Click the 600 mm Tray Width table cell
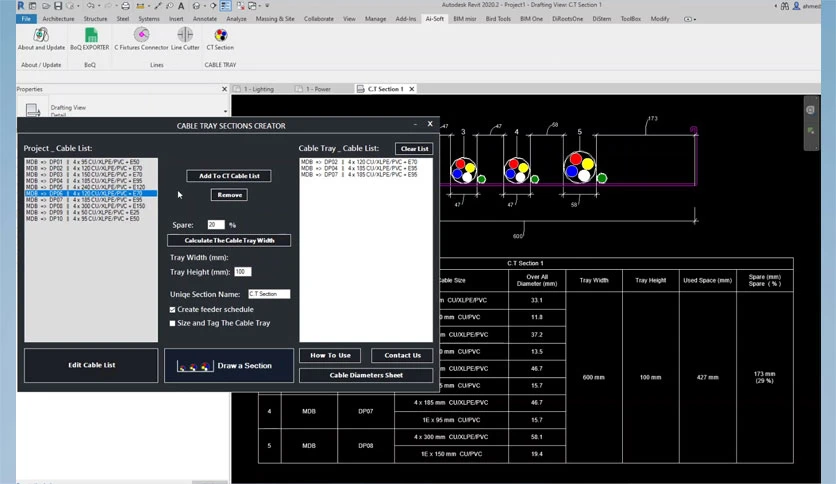This screenshot has height=484, width=836. coord(594,377)
